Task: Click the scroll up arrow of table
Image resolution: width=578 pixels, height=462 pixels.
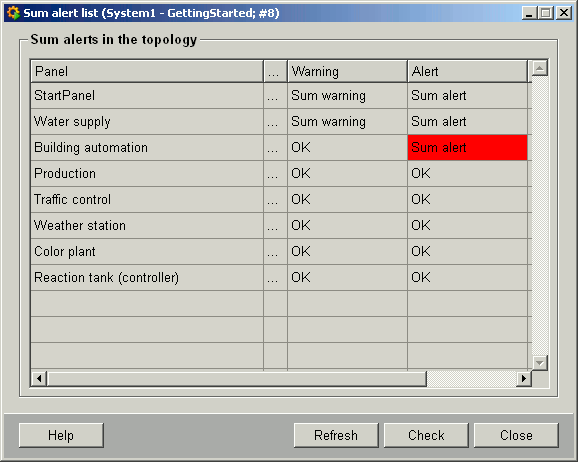Action: [539, 68]
